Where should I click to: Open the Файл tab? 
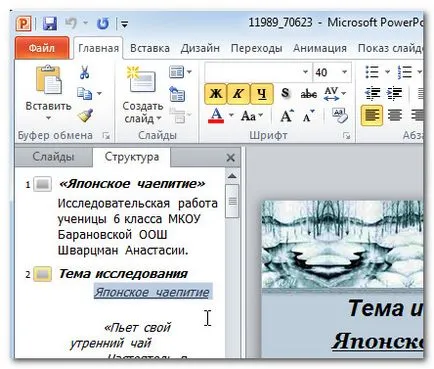[x=42, y=48]
